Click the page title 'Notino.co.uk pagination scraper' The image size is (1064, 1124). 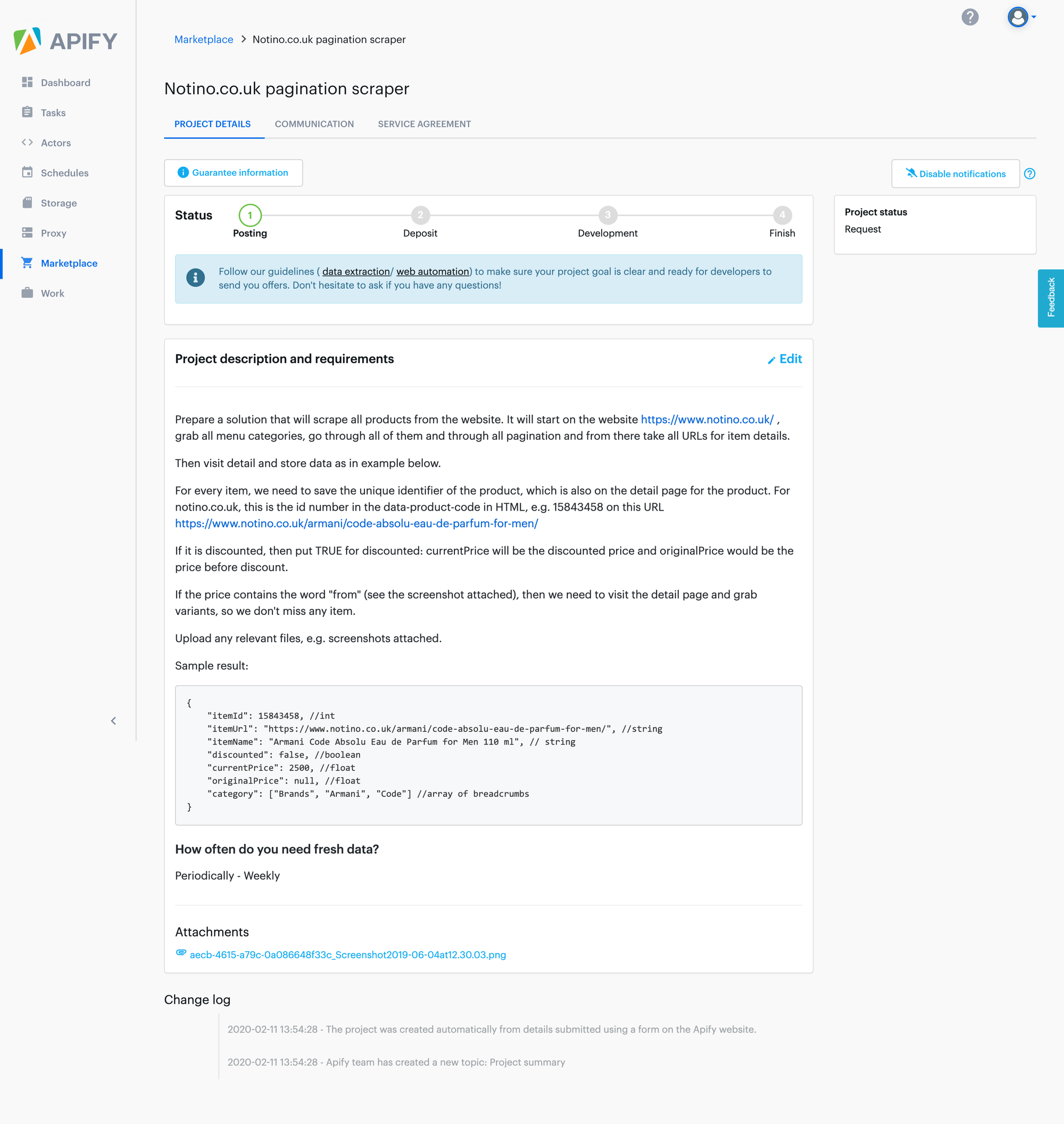point(286,88)
